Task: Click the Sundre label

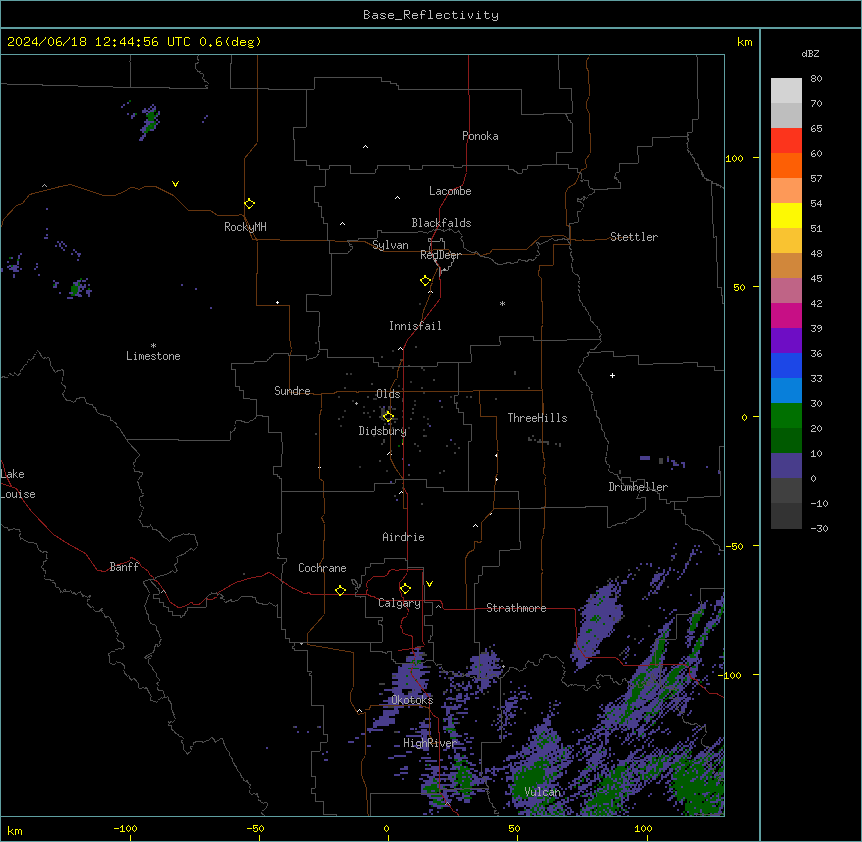Action: coord(292,391)
